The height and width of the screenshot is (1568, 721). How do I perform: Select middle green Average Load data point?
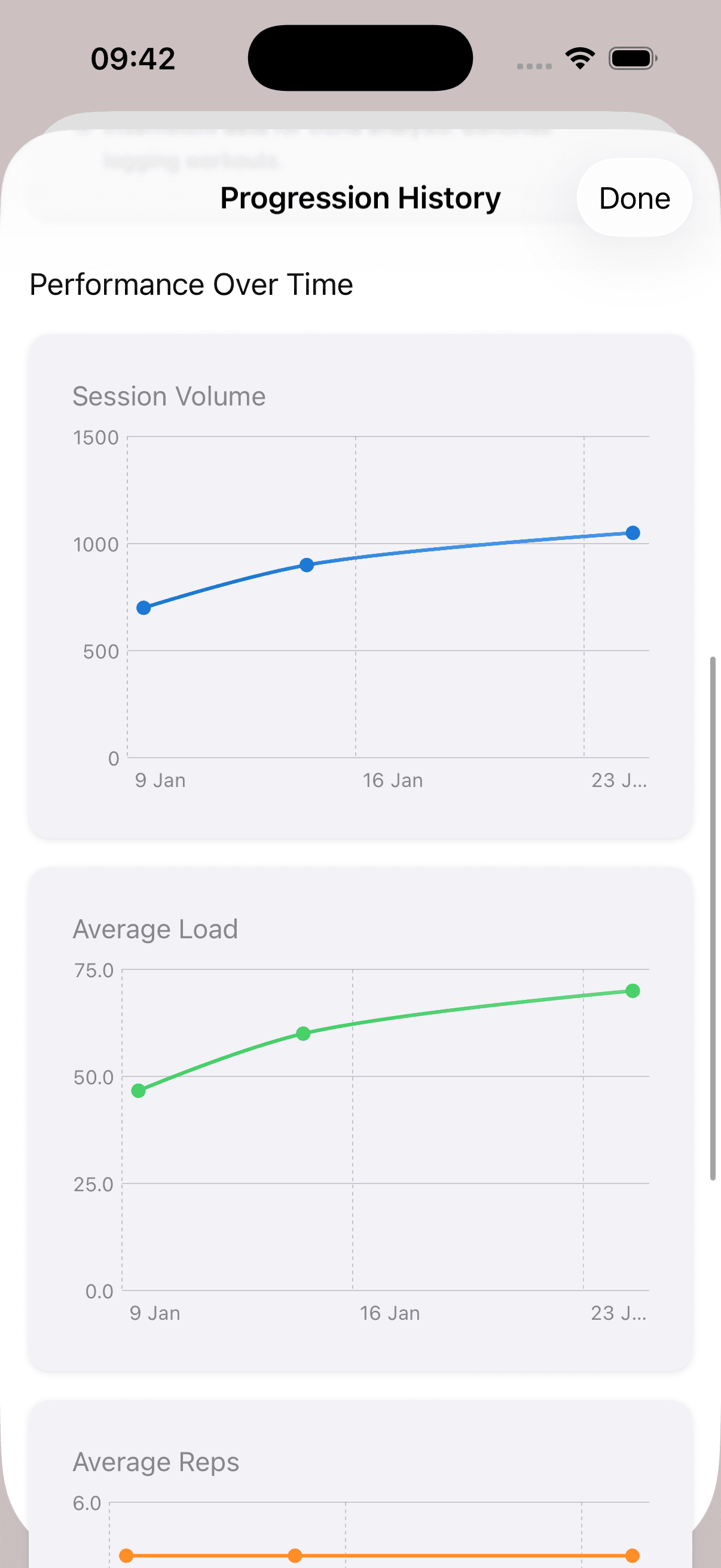coord(303,1033)
